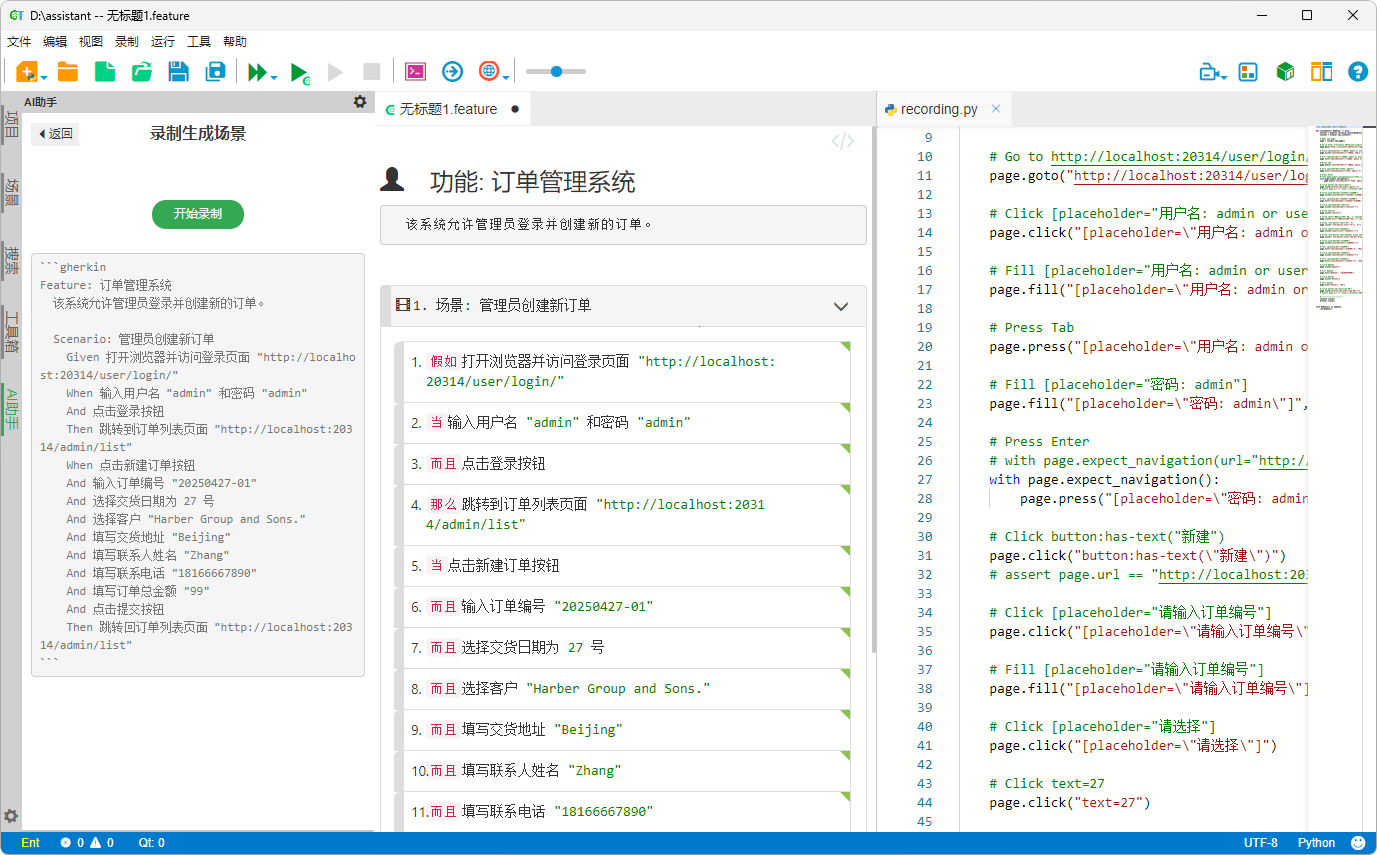Select step 5 点击新建订单按钮

coord(622,566)
